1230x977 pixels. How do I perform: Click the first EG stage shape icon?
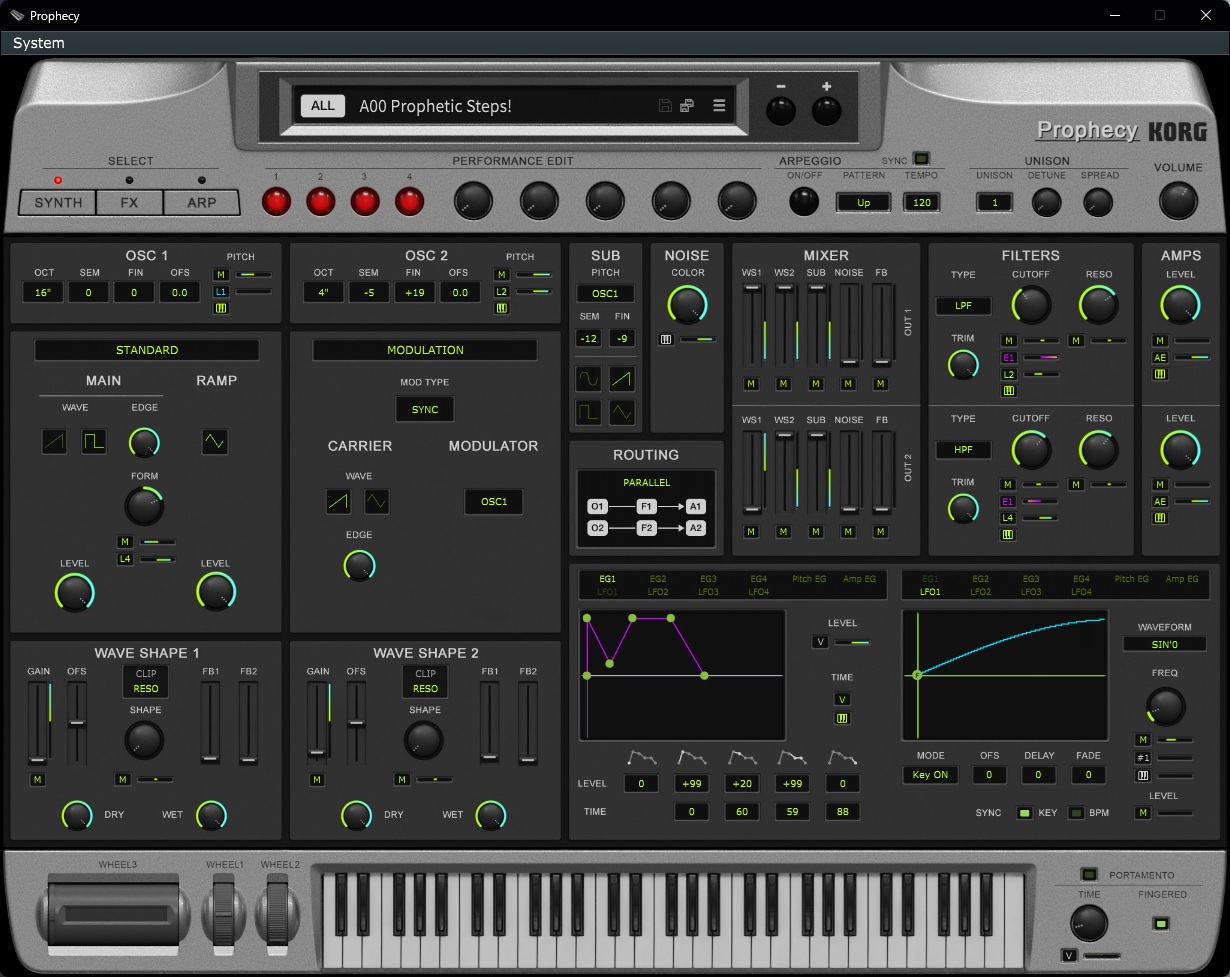[x=641, y=758]
